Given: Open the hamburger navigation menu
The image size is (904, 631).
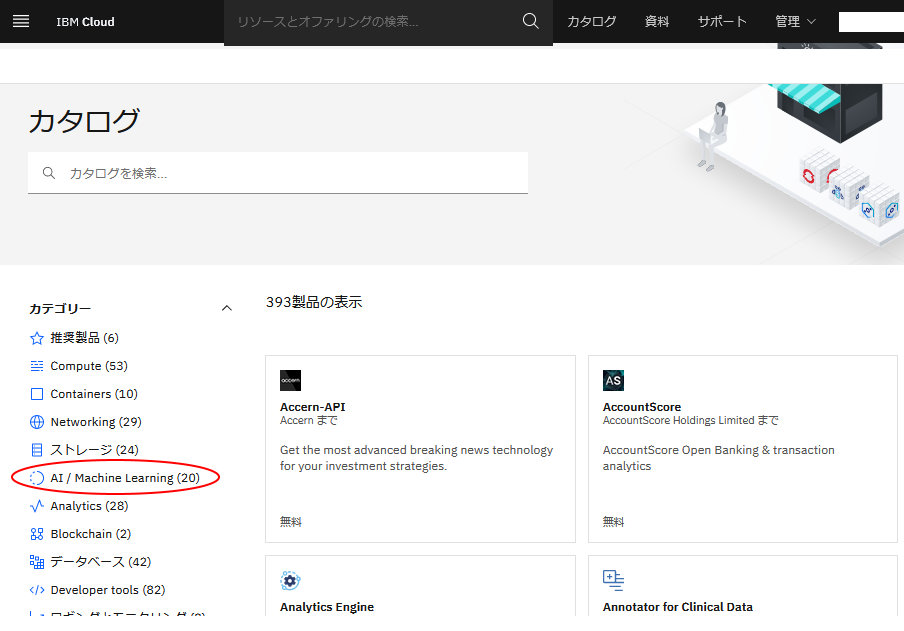Looking at the screenshot, I should coord(21,21).
